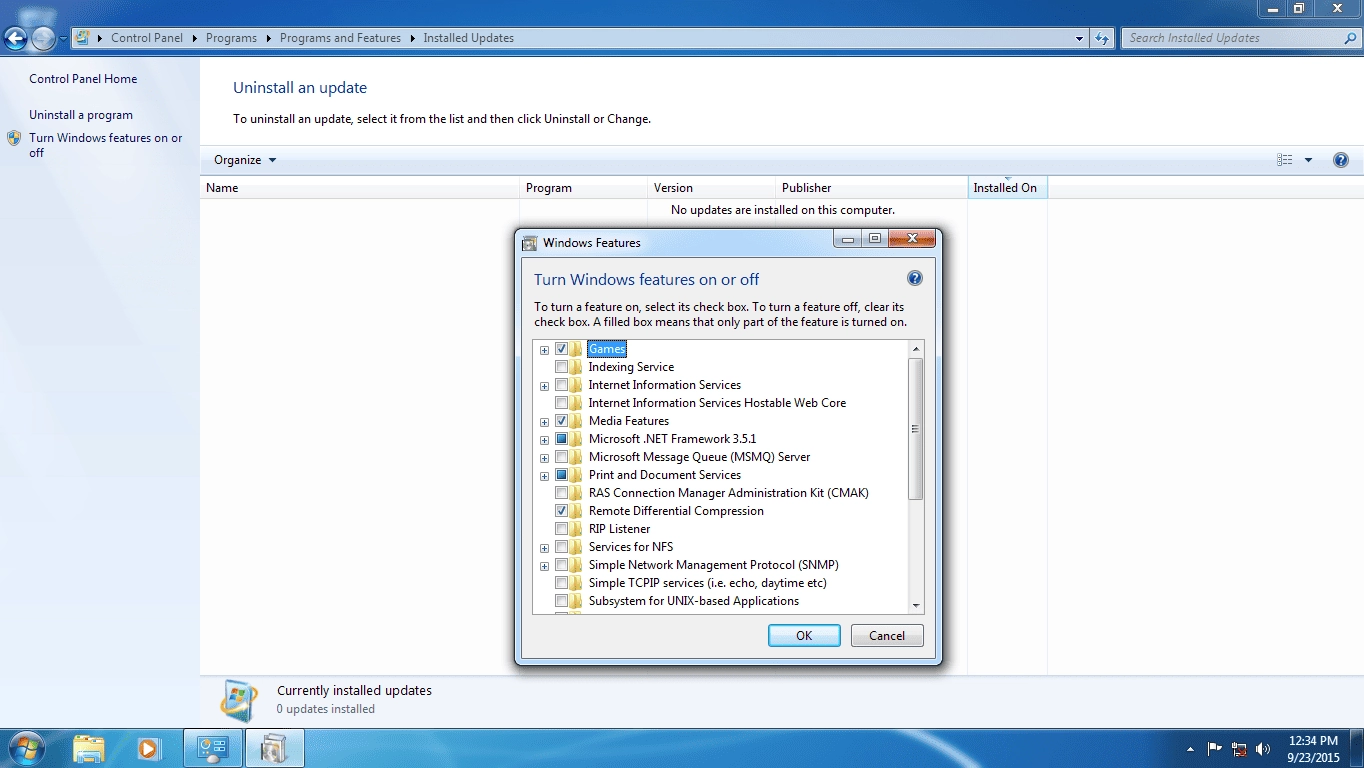Open the view options dropdown arrow

[x=1308, y=160]
